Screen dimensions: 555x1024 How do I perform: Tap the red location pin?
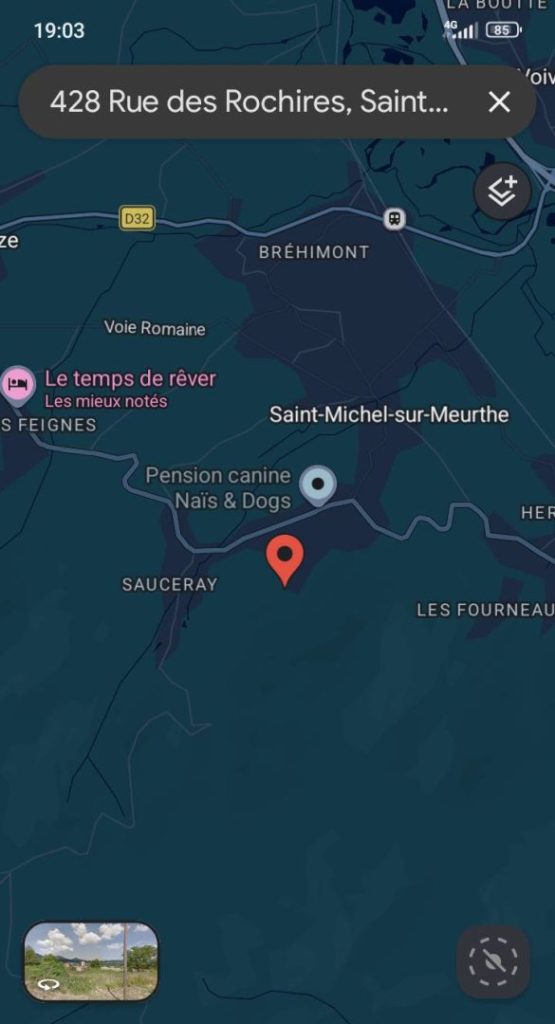tap(285, 560)
